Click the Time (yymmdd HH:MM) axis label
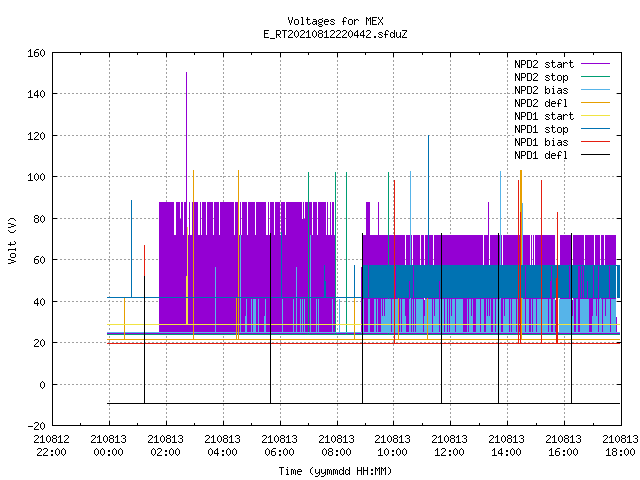640x480 pixels. click(335, 471)
